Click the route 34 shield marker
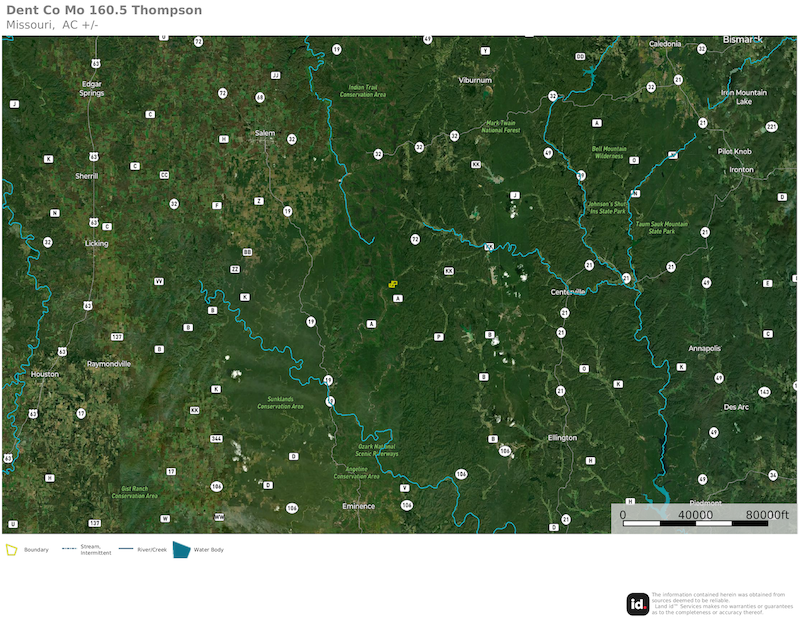Image resolution: width=800 pixels, height=619 pixels. tap(773, 475)
